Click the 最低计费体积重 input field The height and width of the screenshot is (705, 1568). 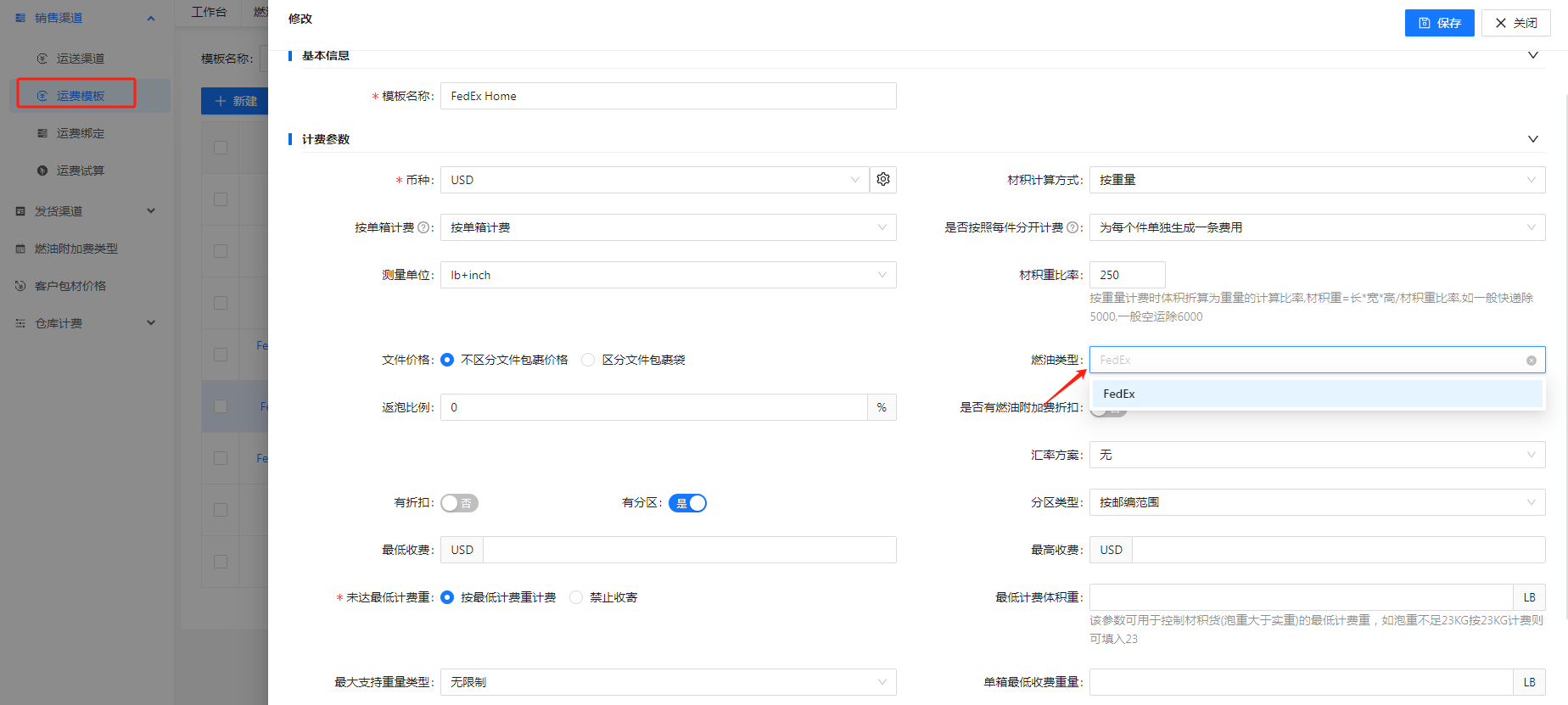click(x=1302, y=597)
